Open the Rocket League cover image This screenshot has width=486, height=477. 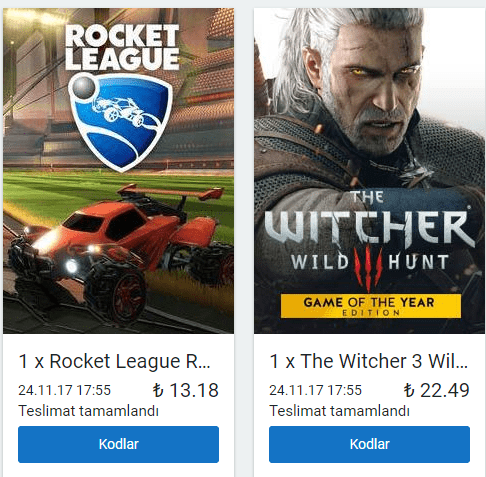tap(118, 171)
